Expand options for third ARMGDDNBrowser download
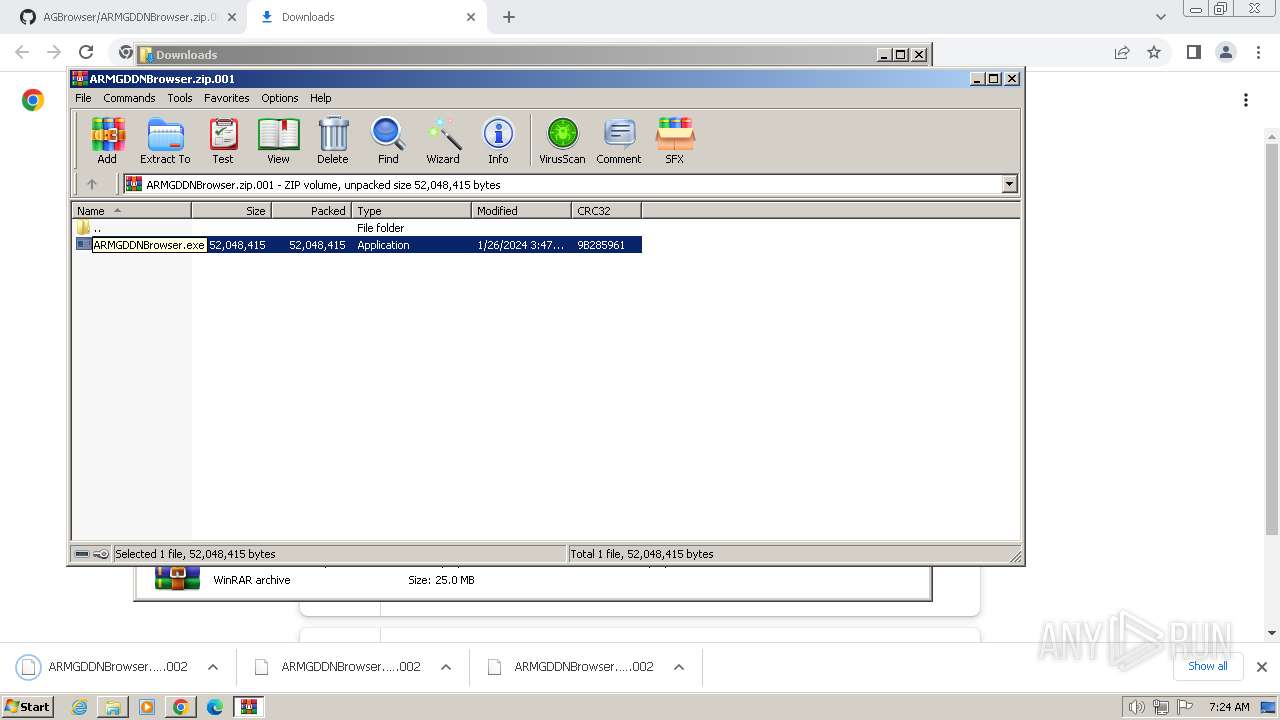The image size is (1280, 720). [x=679, y=667]
